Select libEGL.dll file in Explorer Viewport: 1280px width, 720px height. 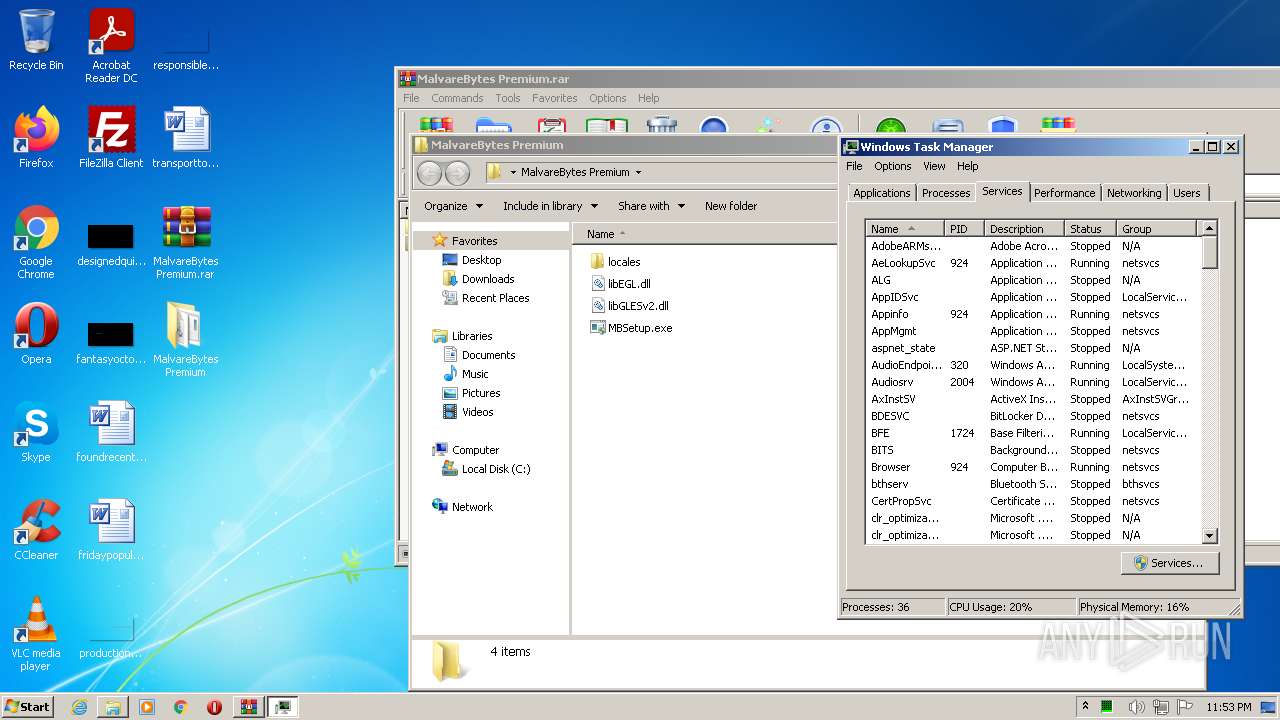click(621, 283)
